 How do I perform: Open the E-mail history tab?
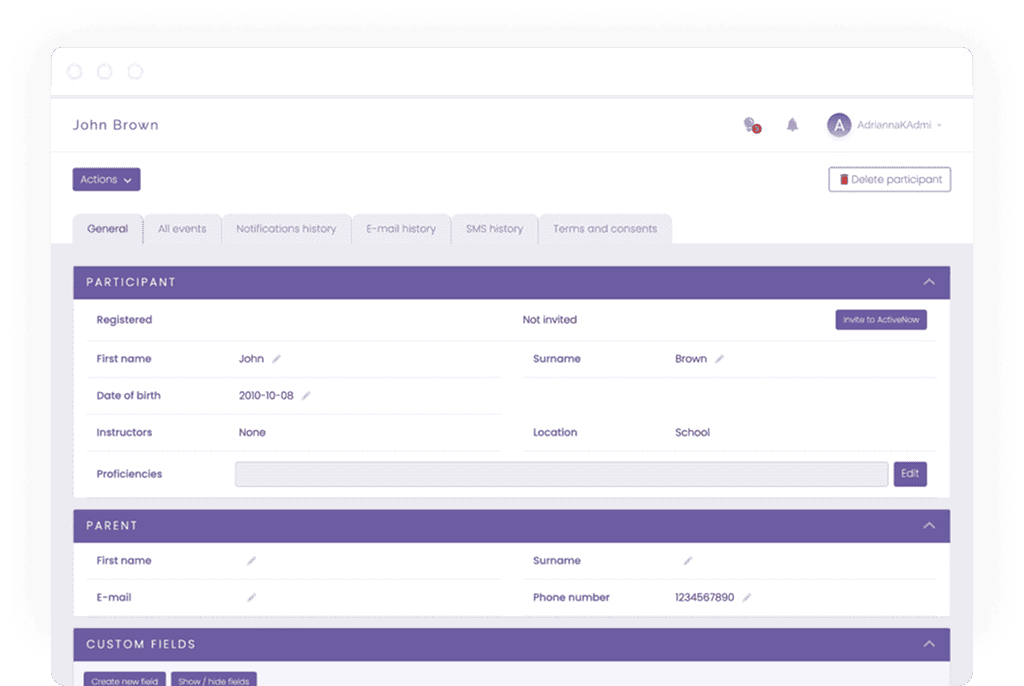[401, 229]
